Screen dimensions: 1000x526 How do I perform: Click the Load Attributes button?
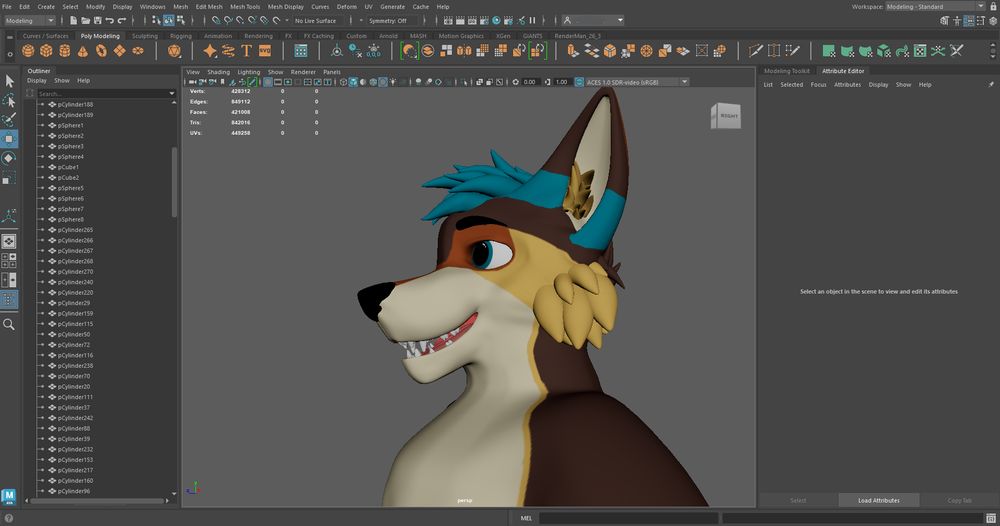[x=878, y=500]
